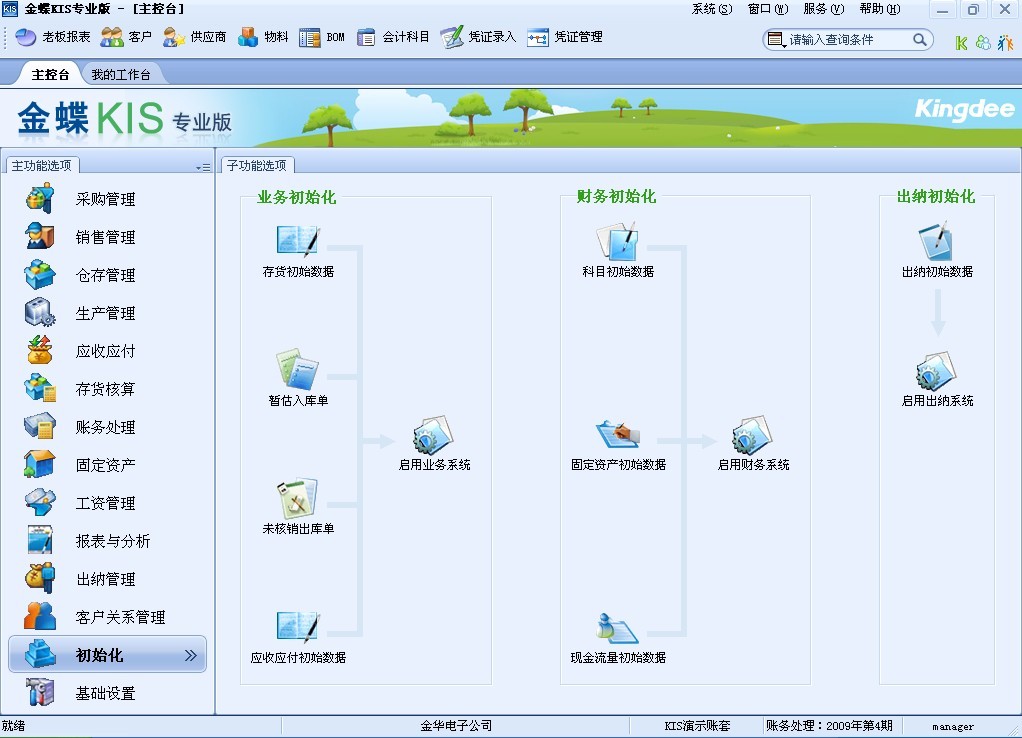This screenshot has width=1022, height=738.
Task: Click KIS演示账套 in the status bar
Action: pyautogui.click(x=697, y=726)
